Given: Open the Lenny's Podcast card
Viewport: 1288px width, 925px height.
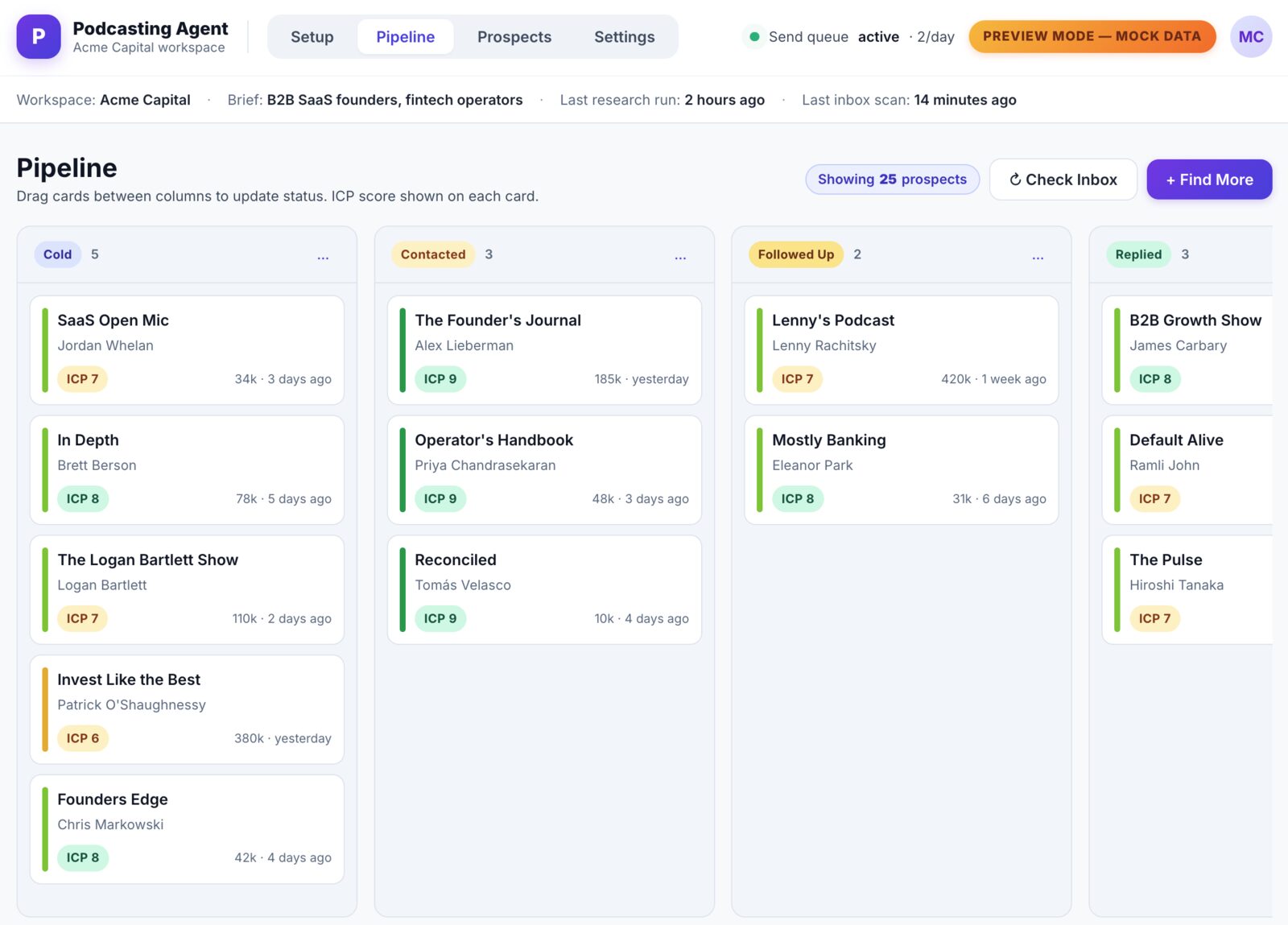Looking at the screenshot, I should click(x=902, y=349).
